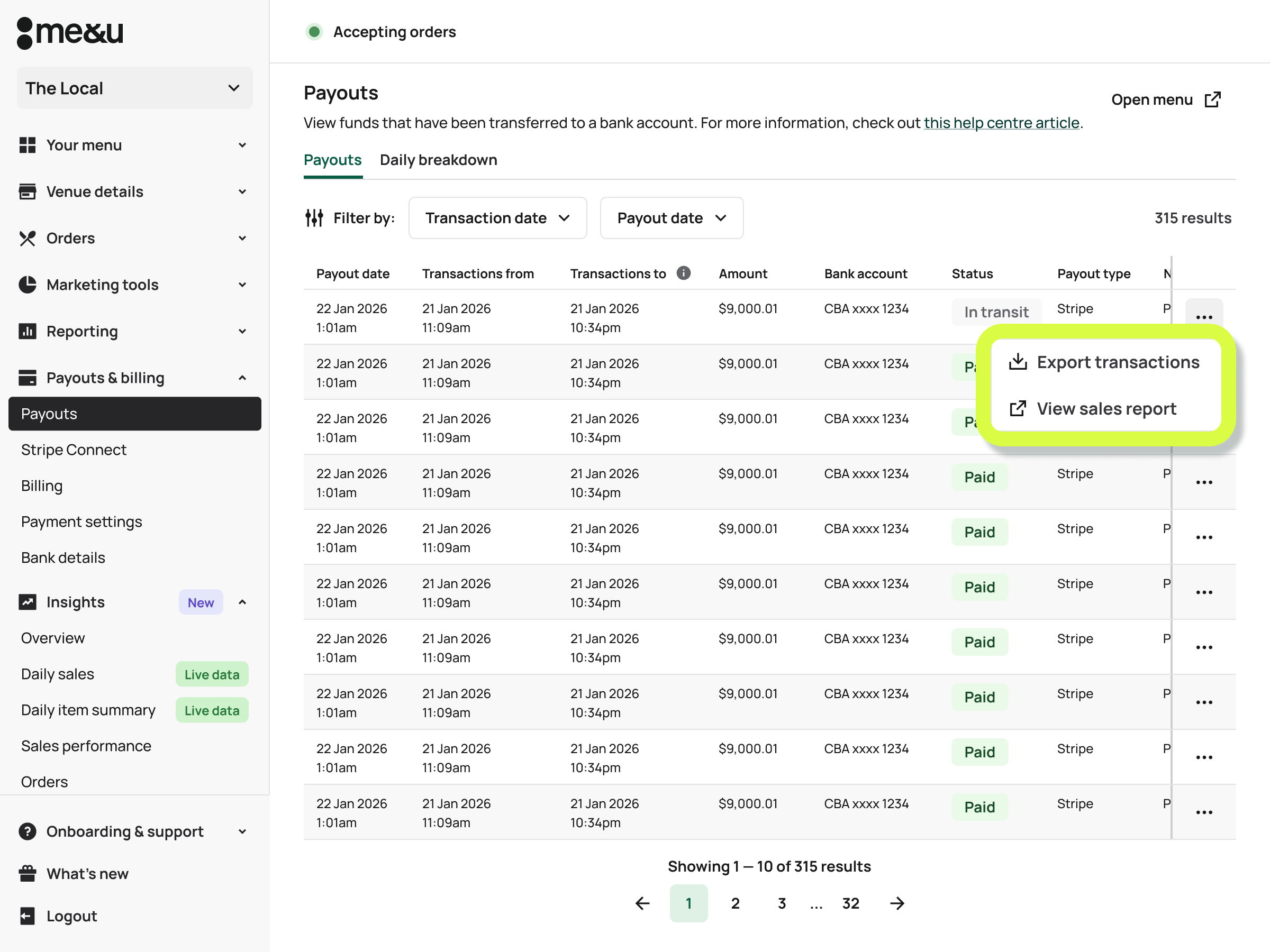Open the three-dot menu on the last row
The height and width of the screenshot is (952, 1270).
pyautogui.click(x=1203, y=812)
